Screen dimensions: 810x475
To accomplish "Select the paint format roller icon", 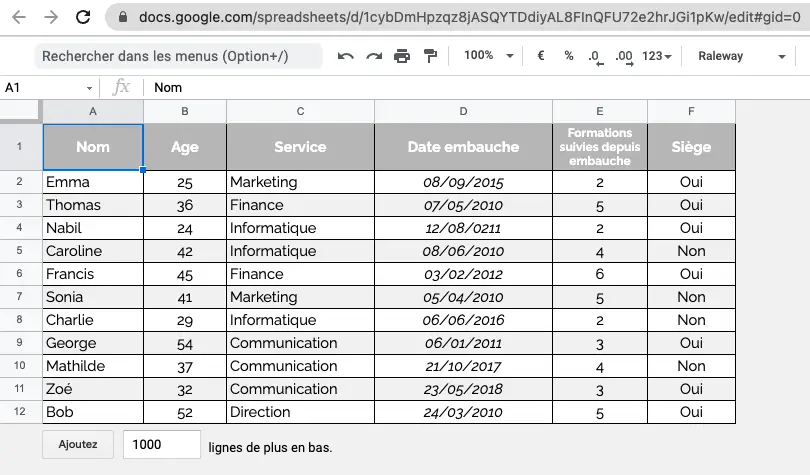I will pos(430,56).
